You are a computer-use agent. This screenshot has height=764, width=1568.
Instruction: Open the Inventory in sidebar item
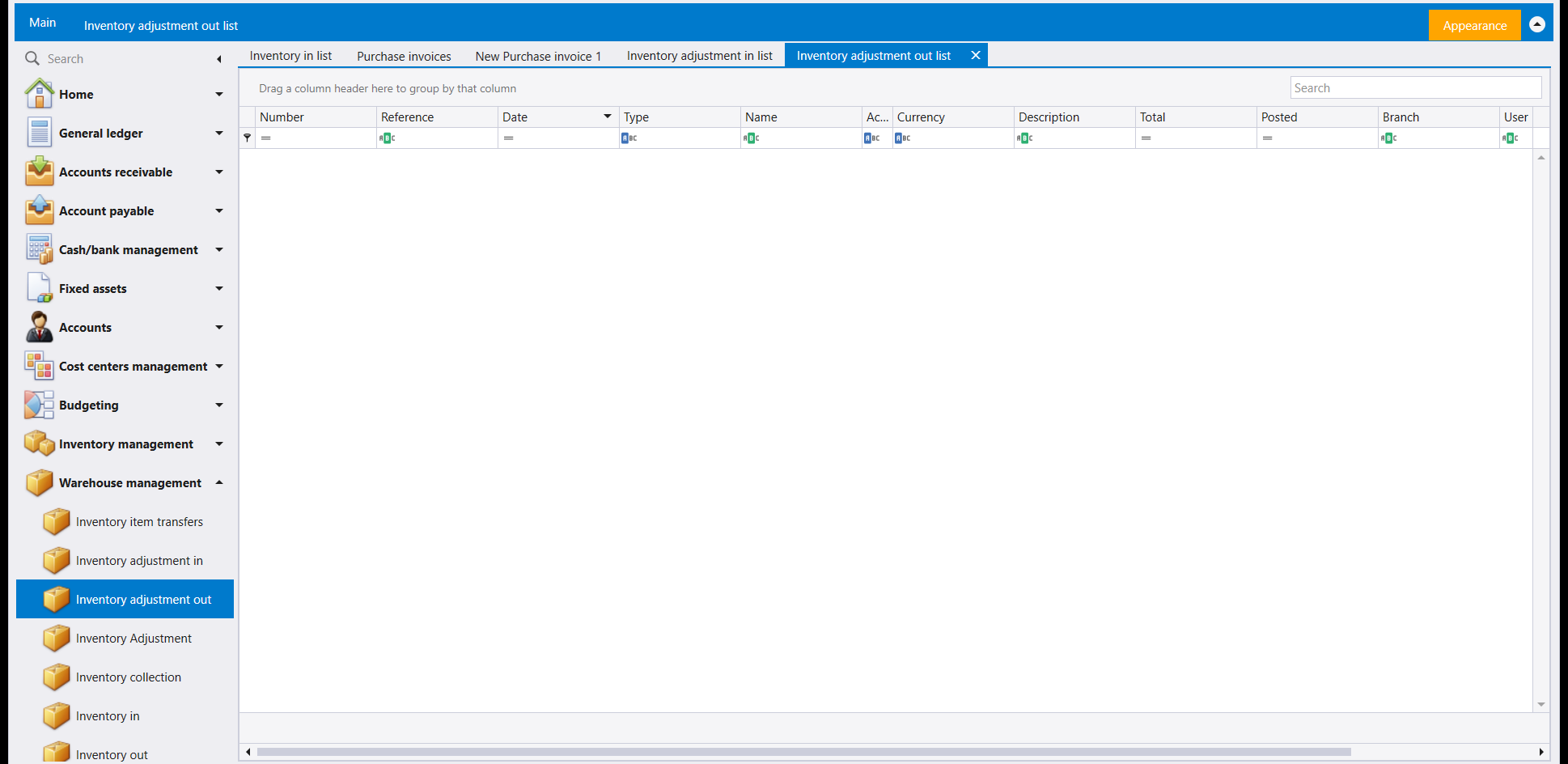pos(125,715)
